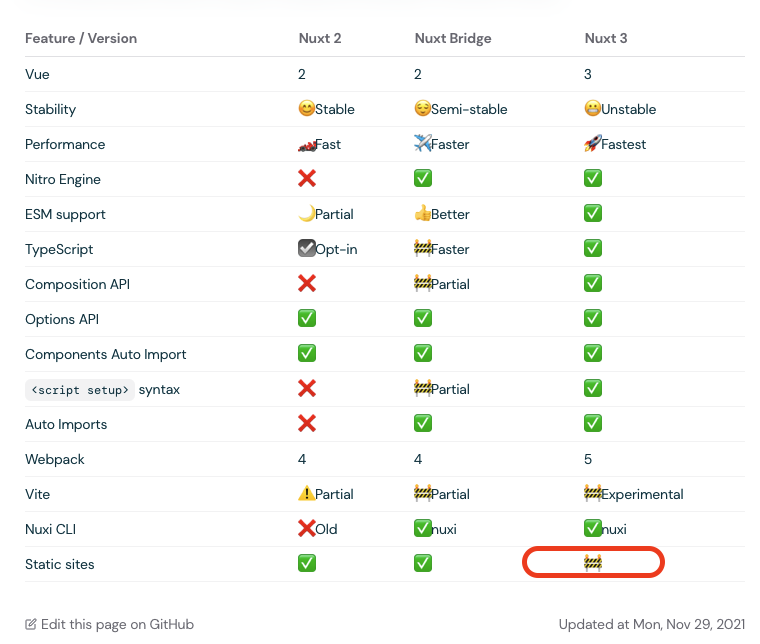This screenshot has width=760, height=644.
Task: Click Nuxt Bridge green check for Auto Imports
Action: point(423,424)
